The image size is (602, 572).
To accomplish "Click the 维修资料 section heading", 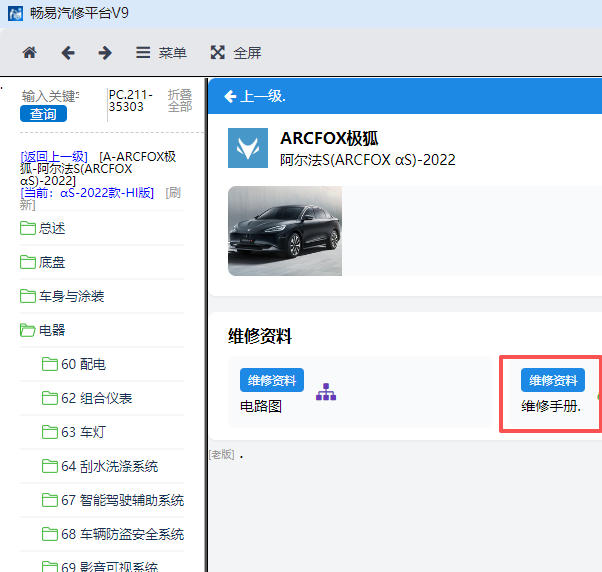I will tap(260, 336).
